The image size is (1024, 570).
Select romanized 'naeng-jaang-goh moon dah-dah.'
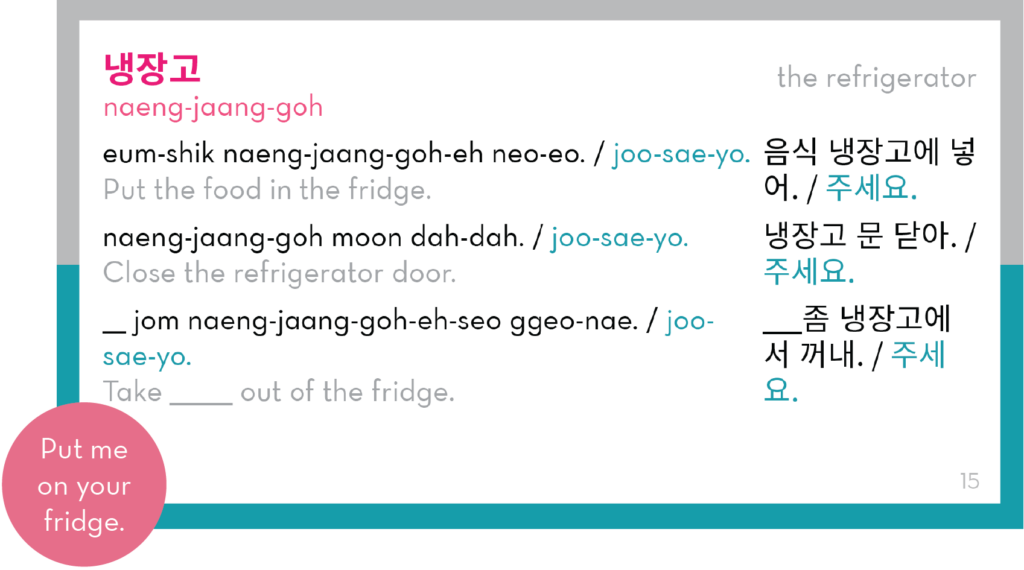click(313, 238)
